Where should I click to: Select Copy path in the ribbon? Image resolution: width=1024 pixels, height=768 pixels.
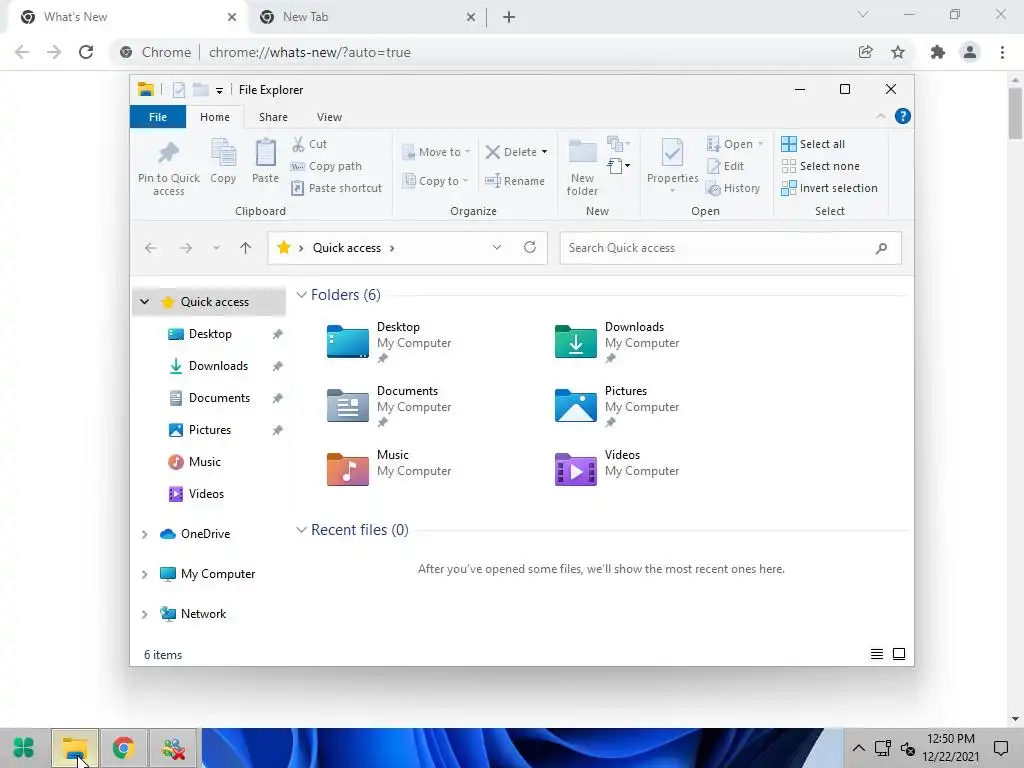pos(326,166)
